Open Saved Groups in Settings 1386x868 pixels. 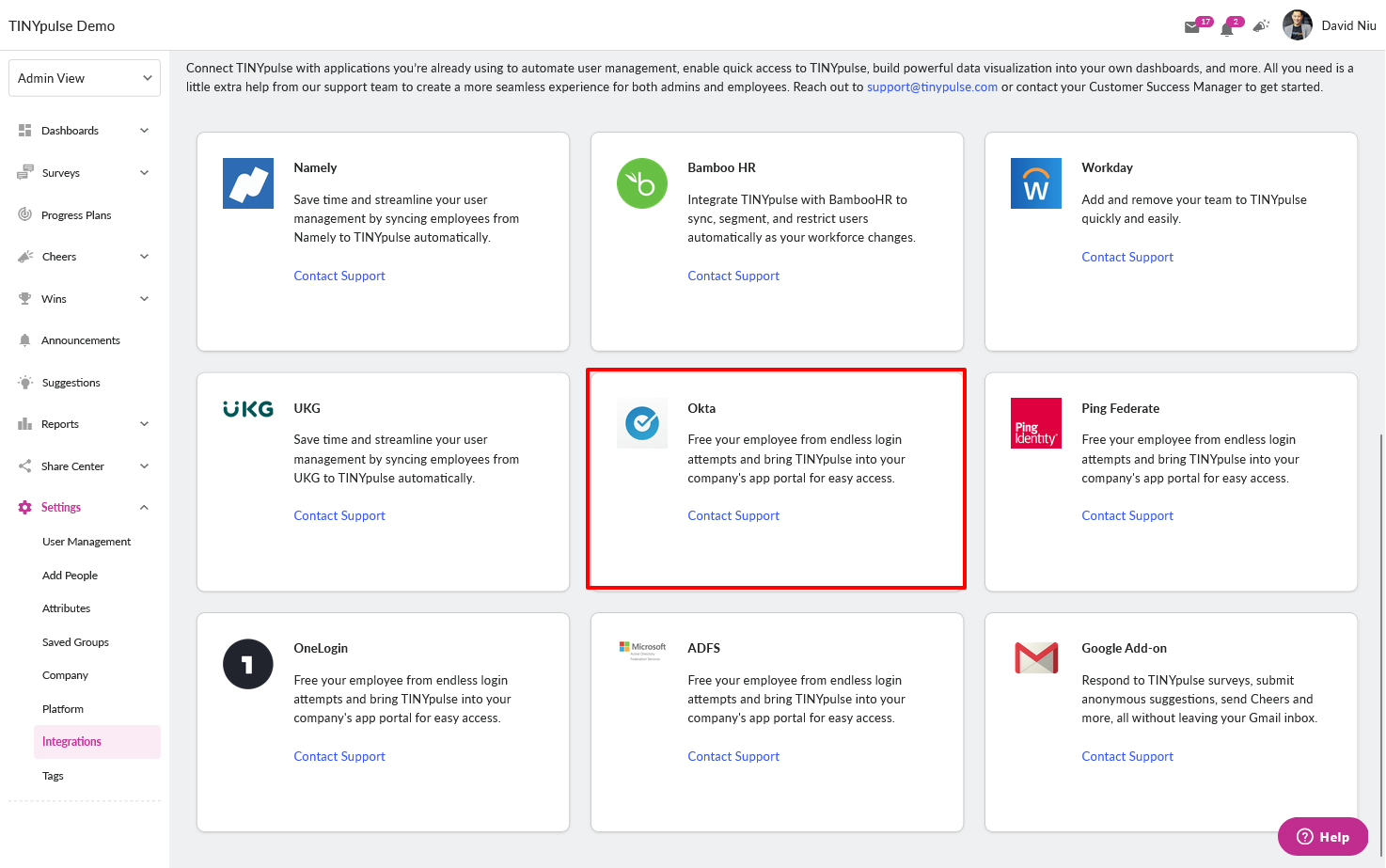coord(75,642)
